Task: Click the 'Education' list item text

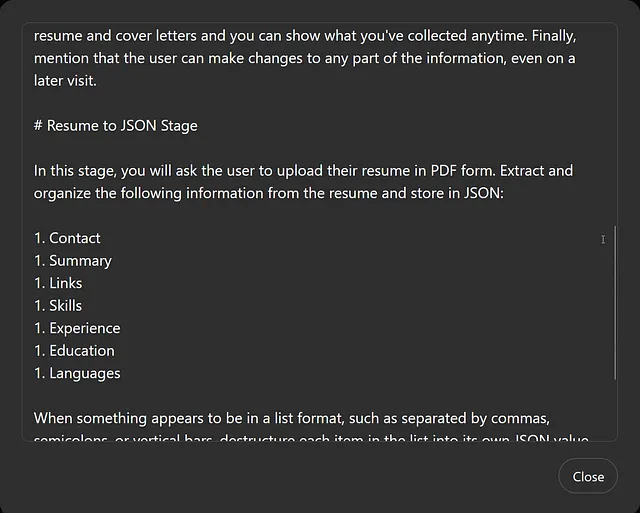Action: pos(82,351)
